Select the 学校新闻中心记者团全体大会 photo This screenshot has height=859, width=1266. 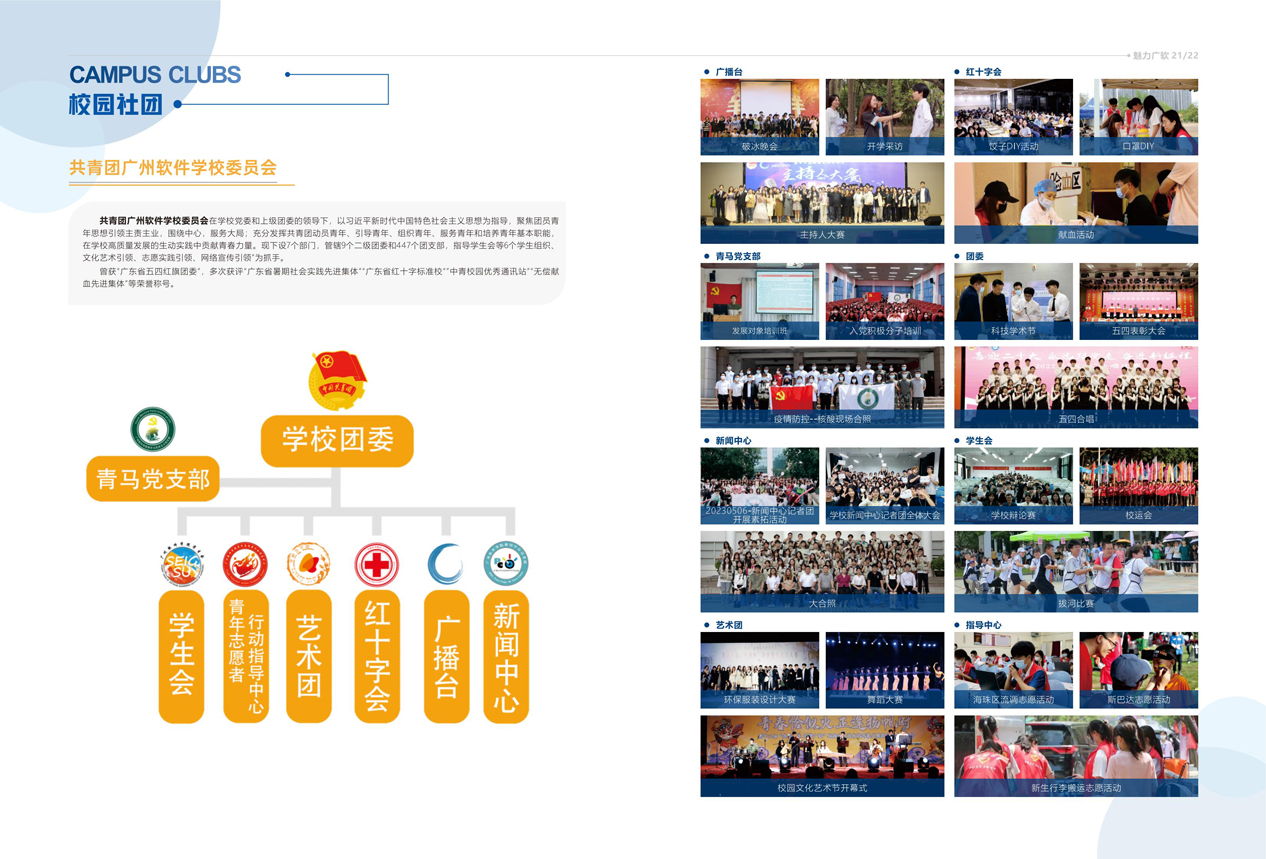(885, 486)
